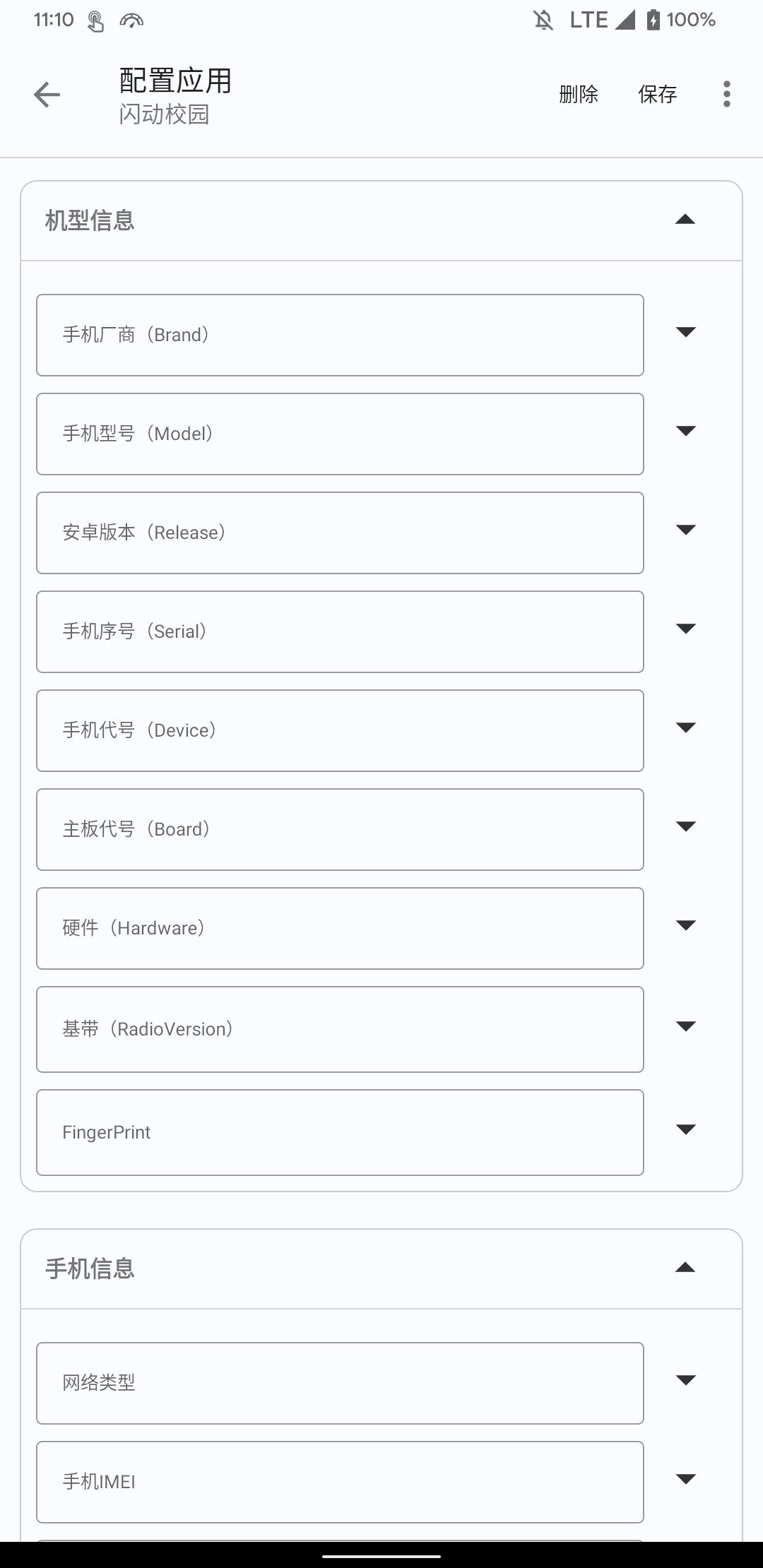The height and width of the screenshot is (1568, 763).
Task: Show options for 手机代号 (Device)
Action: tap(686, 727)
